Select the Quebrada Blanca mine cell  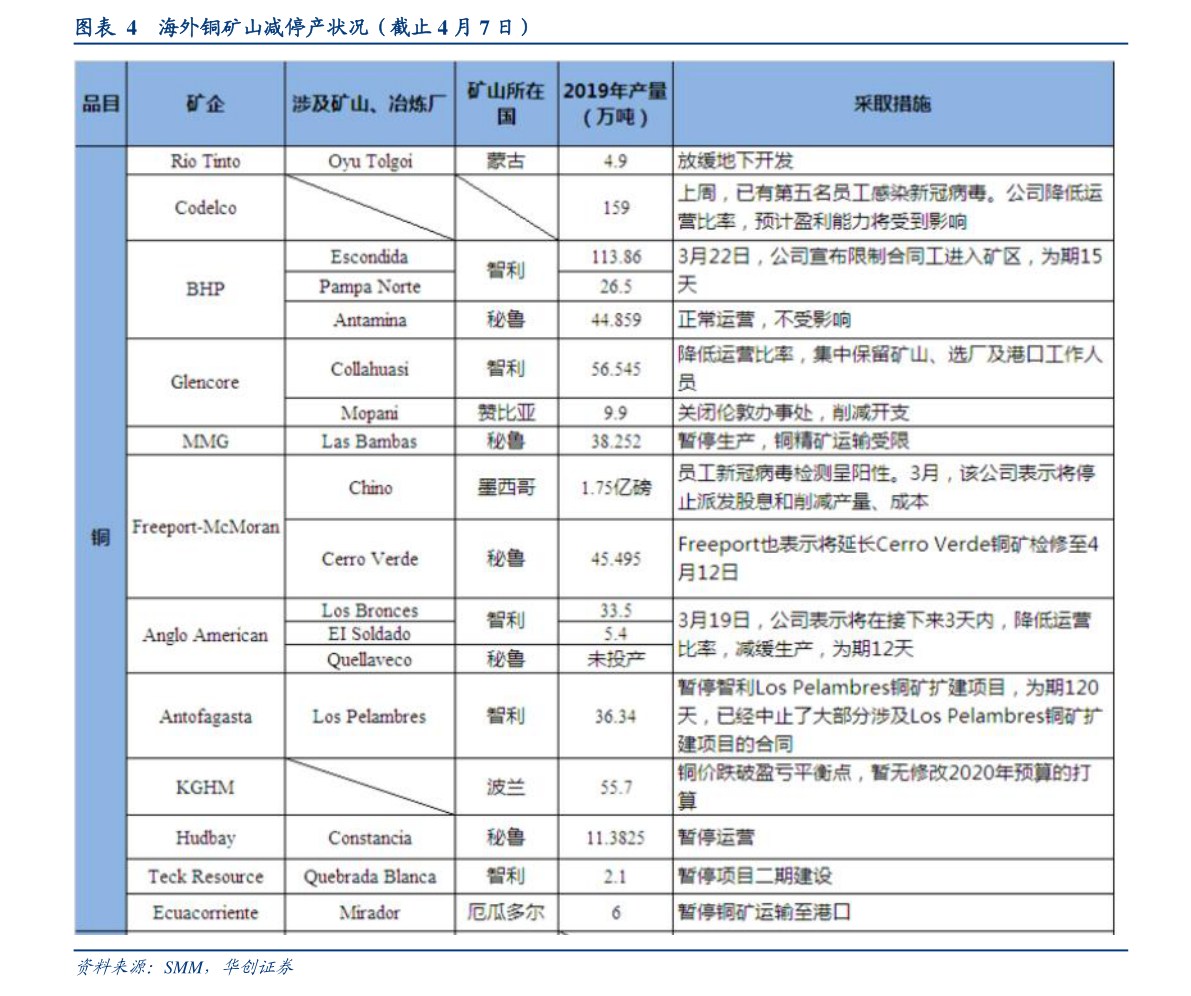370,877
